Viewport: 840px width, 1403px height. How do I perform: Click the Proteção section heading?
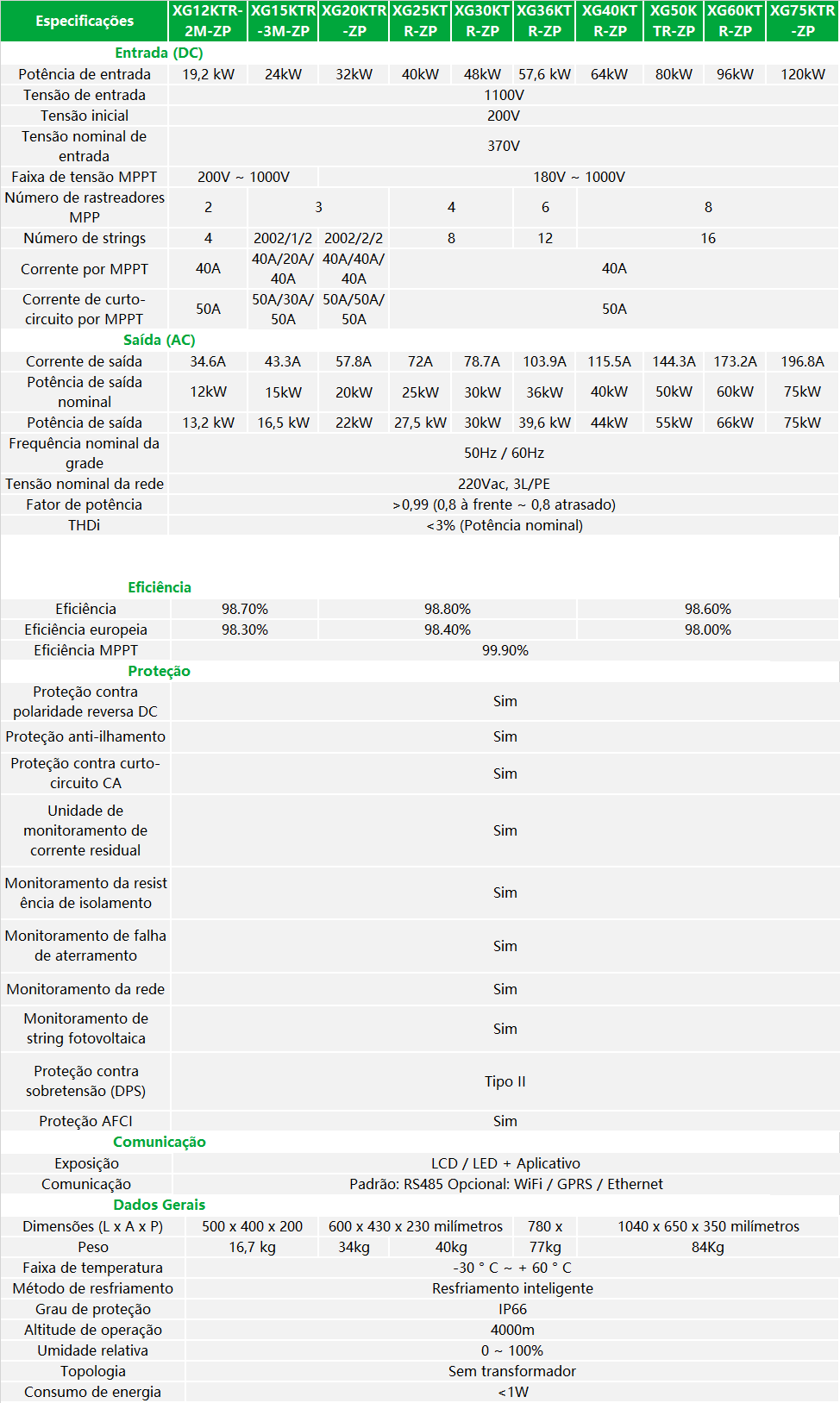(x=160, y=671)
